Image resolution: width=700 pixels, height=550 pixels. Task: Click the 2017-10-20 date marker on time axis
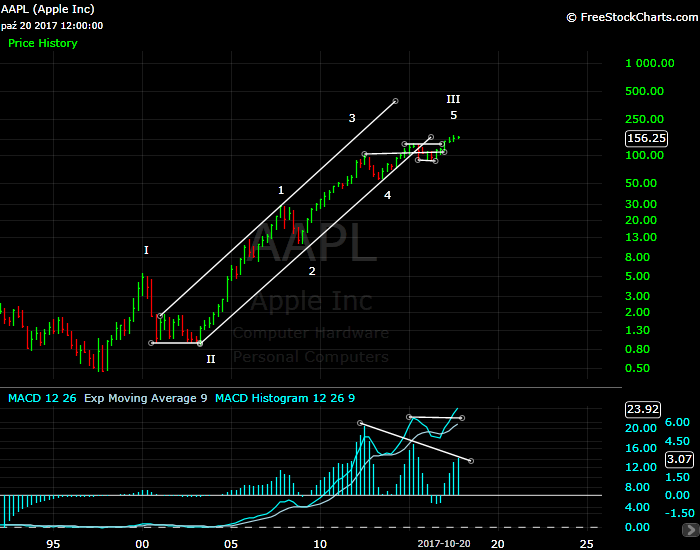click(x=444, y=544)
